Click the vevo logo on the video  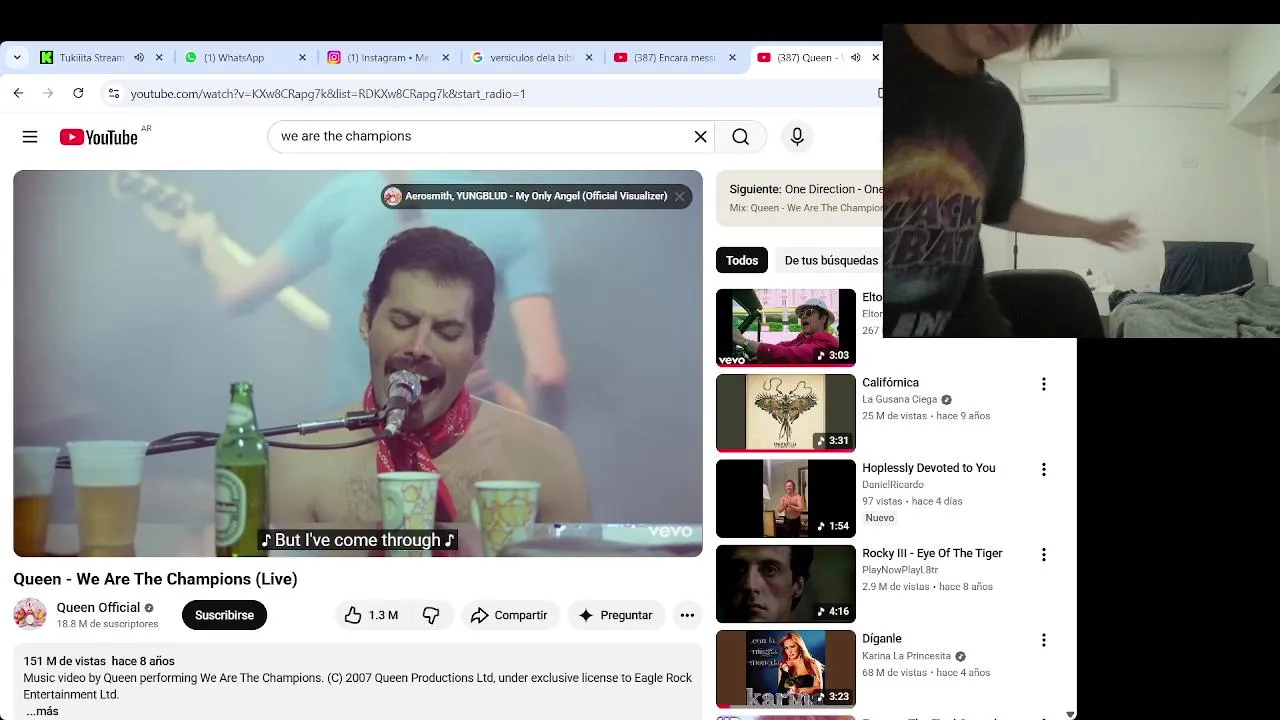[x=669, y=531]
